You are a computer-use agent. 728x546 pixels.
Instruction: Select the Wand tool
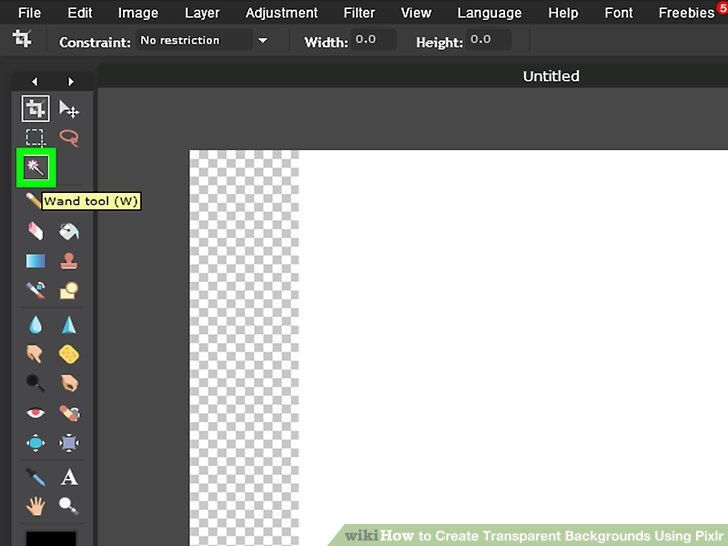click(x=36, y=168)
